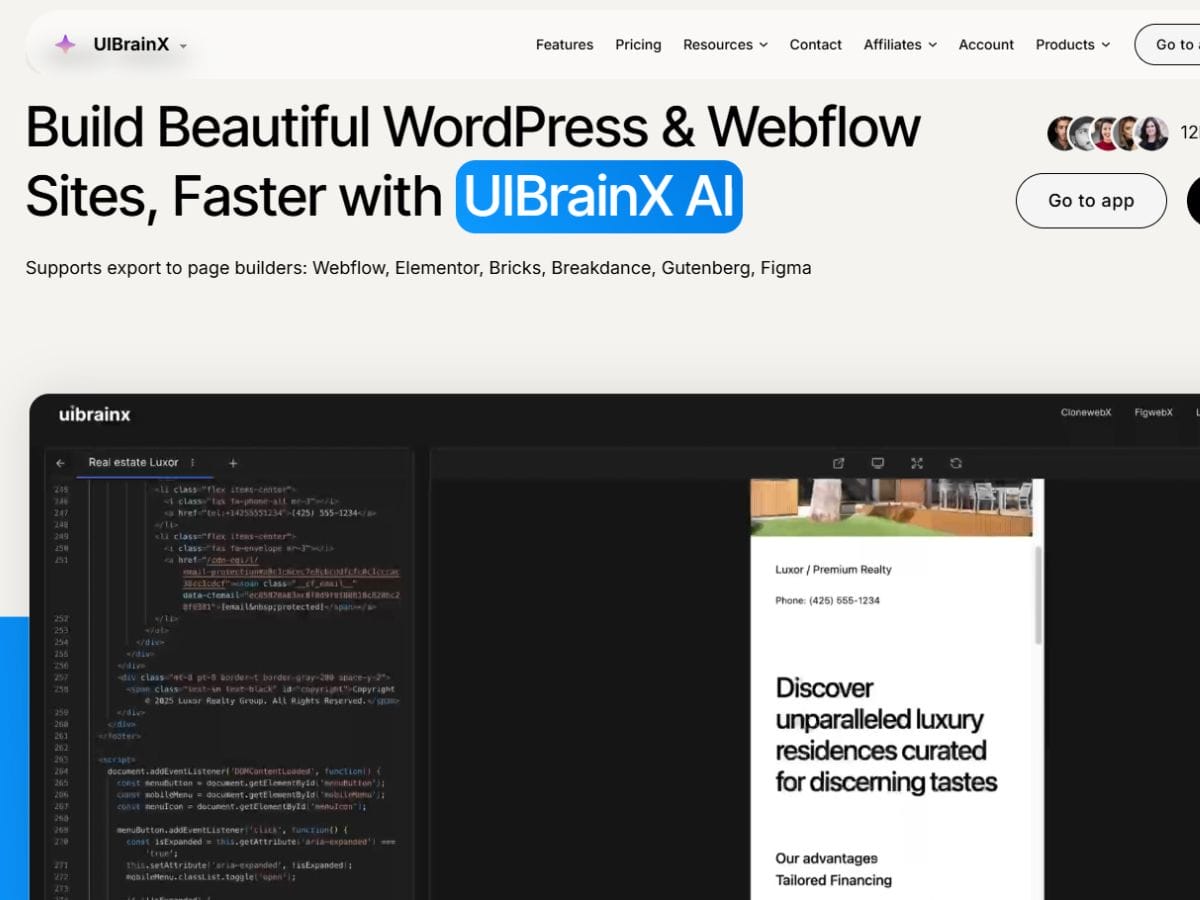1200x900 pixels.
Task: Click the user avatars group
Action: point(1108,133)
